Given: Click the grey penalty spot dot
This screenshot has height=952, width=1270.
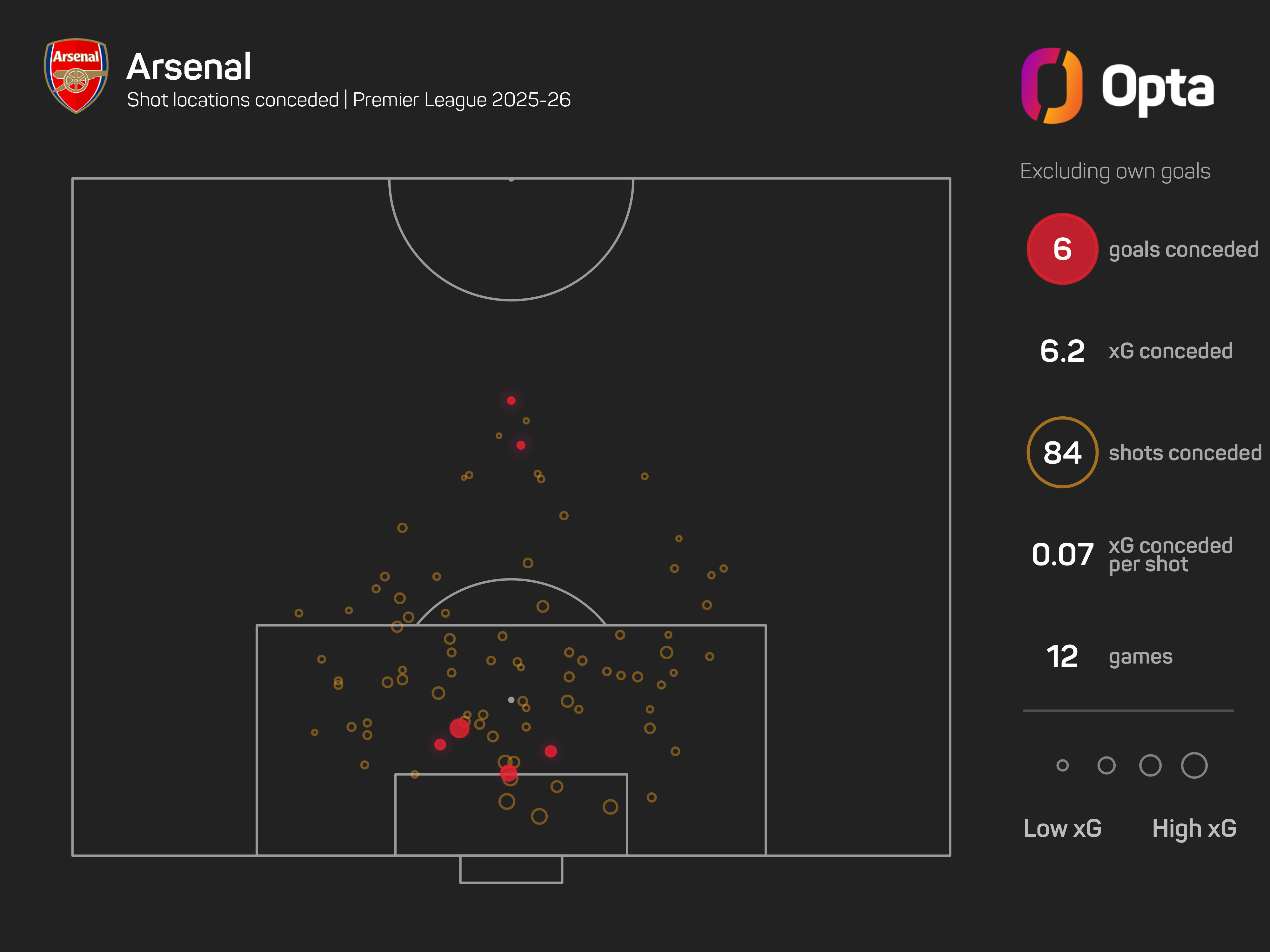Looking at the screenshot, I should coord(511,699).
